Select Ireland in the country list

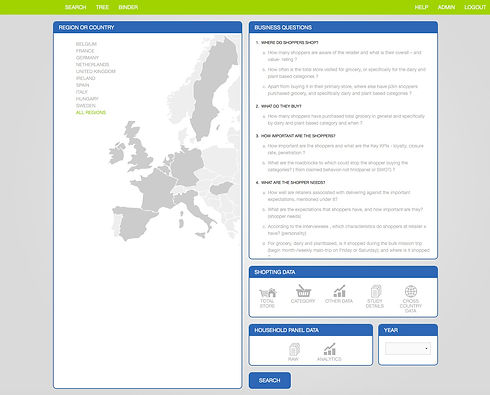[x=85, y=78]
